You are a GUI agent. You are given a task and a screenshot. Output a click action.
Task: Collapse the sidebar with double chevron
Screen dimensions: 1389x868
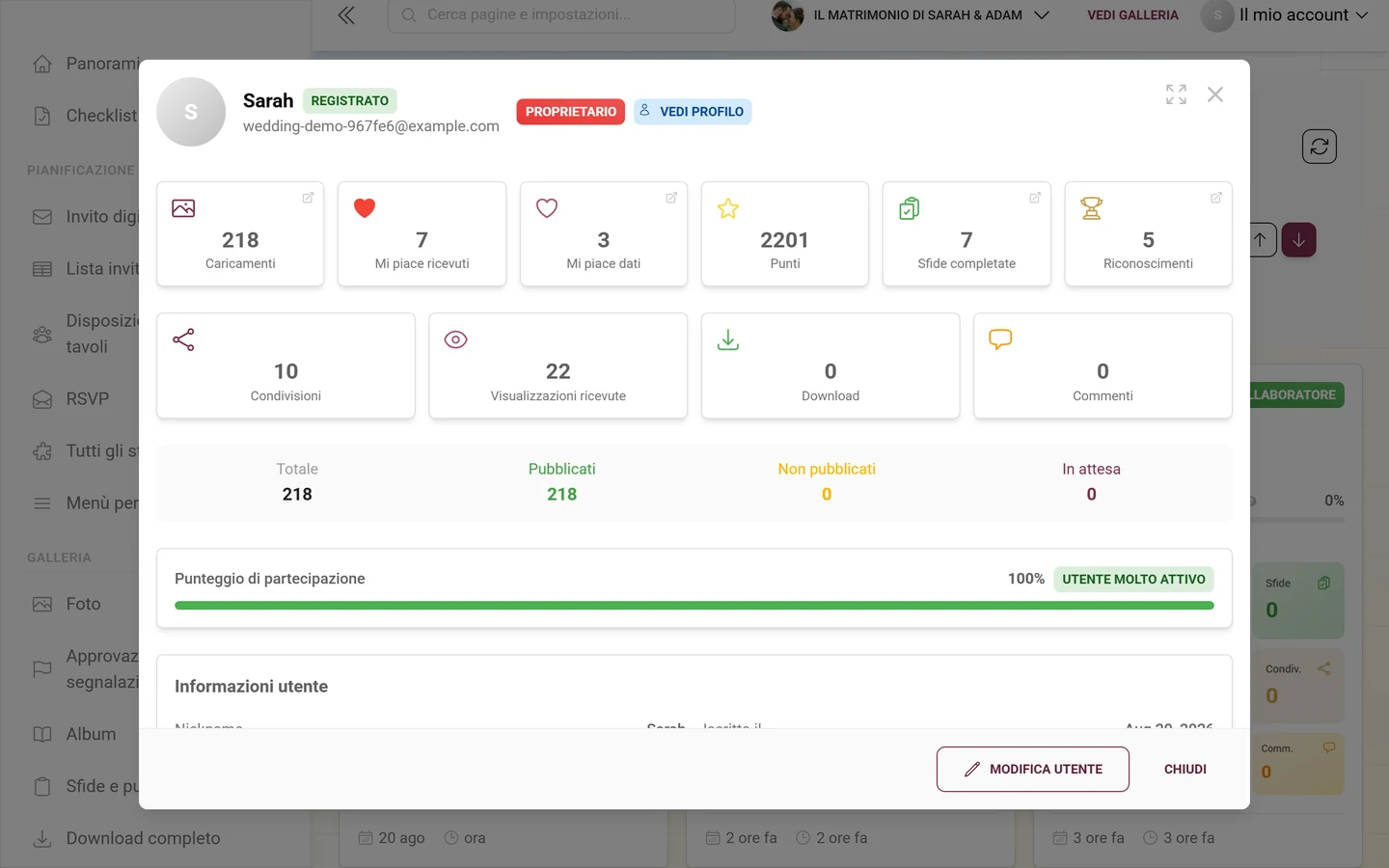click(x=346, y=14)
